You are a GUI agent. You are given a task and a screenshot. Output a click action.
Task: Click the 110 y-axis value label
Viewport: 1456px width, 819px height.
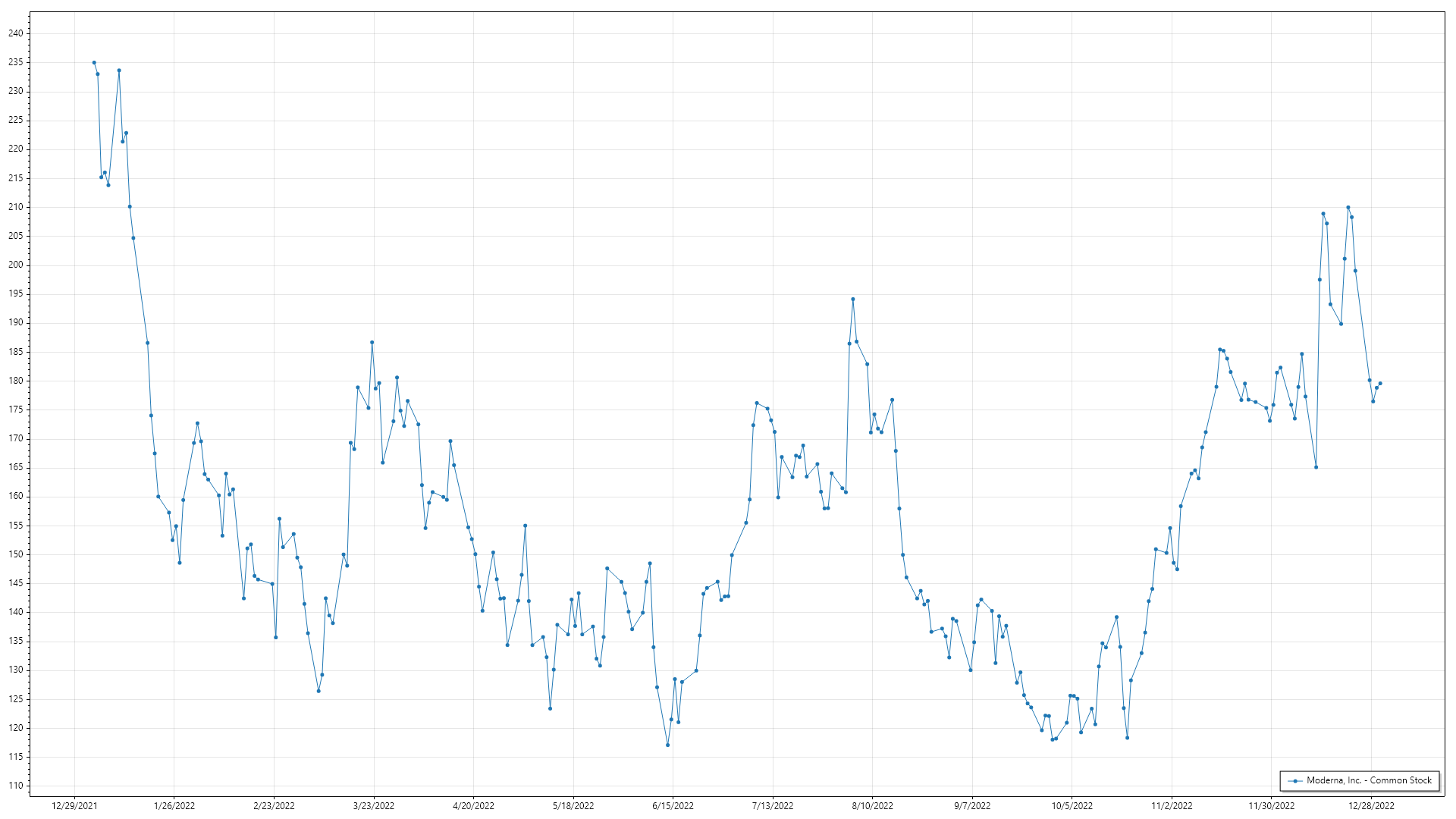pyautogui.click(x=16, y=786)
